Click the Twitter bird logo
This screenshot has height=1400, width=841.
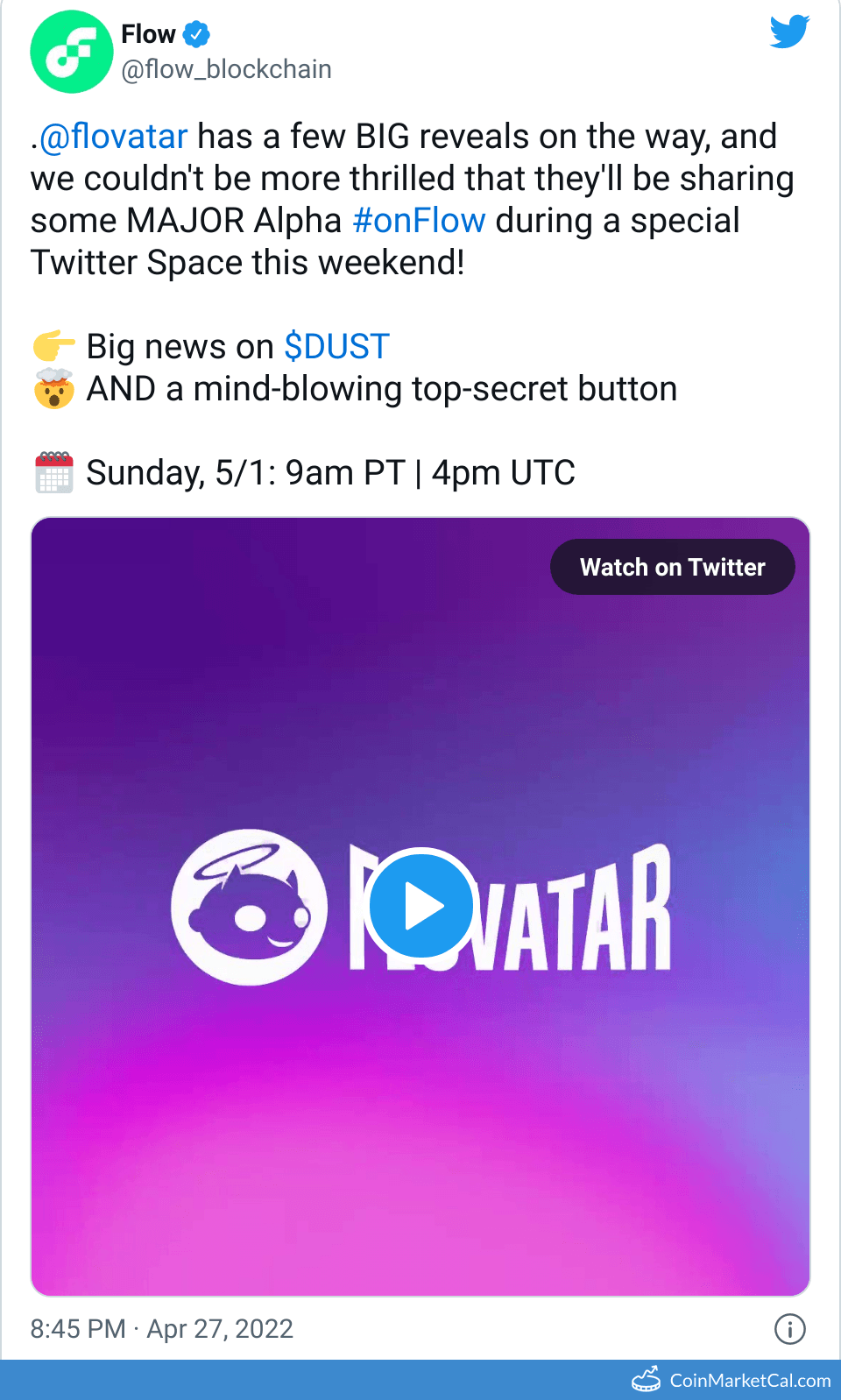click(789, 32)
